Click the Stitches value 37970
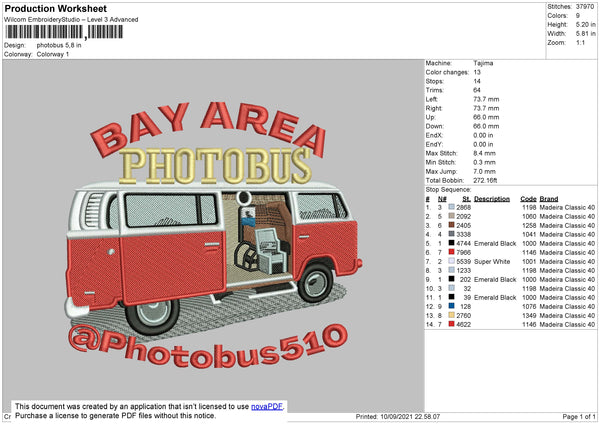The height and width of the screenshot is (424, 600). click(x=585, y=7)
